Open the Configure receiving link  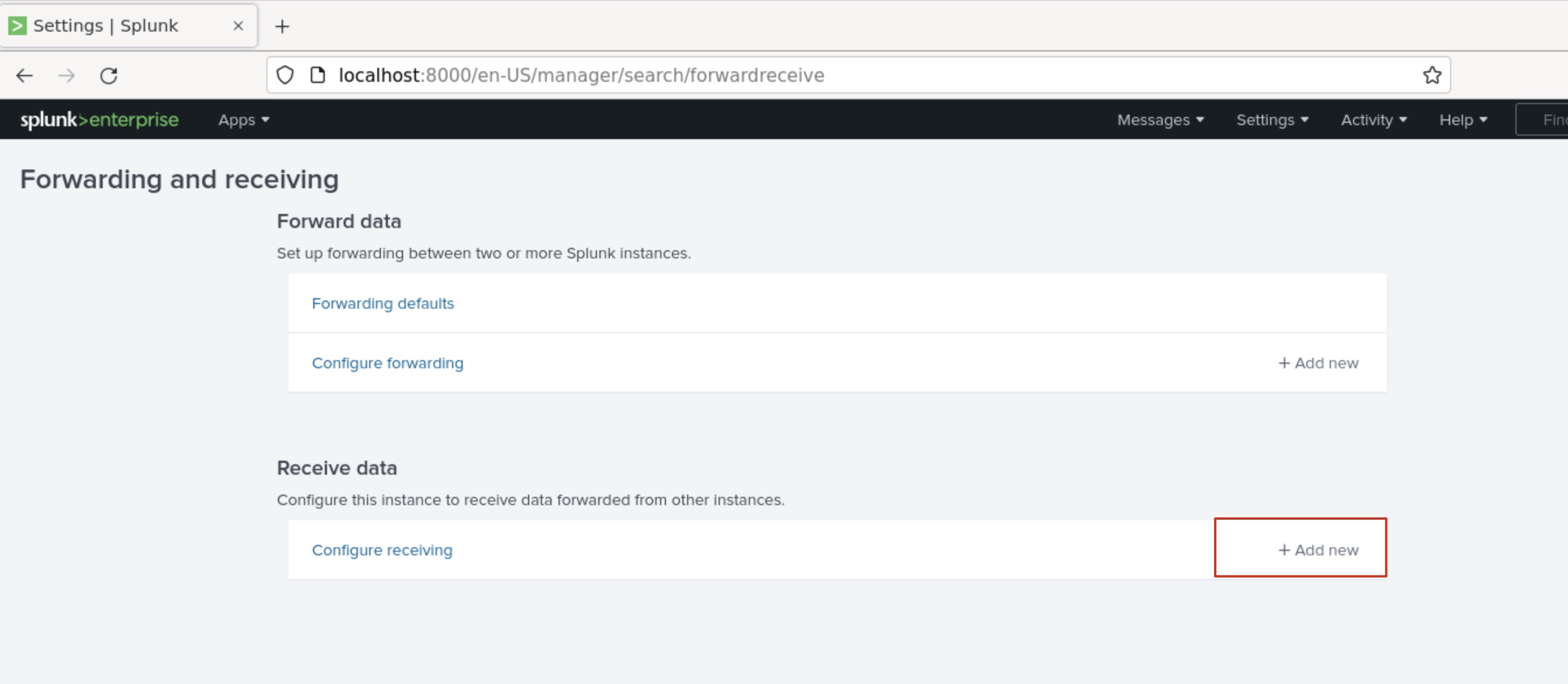[x=382, y=550]
